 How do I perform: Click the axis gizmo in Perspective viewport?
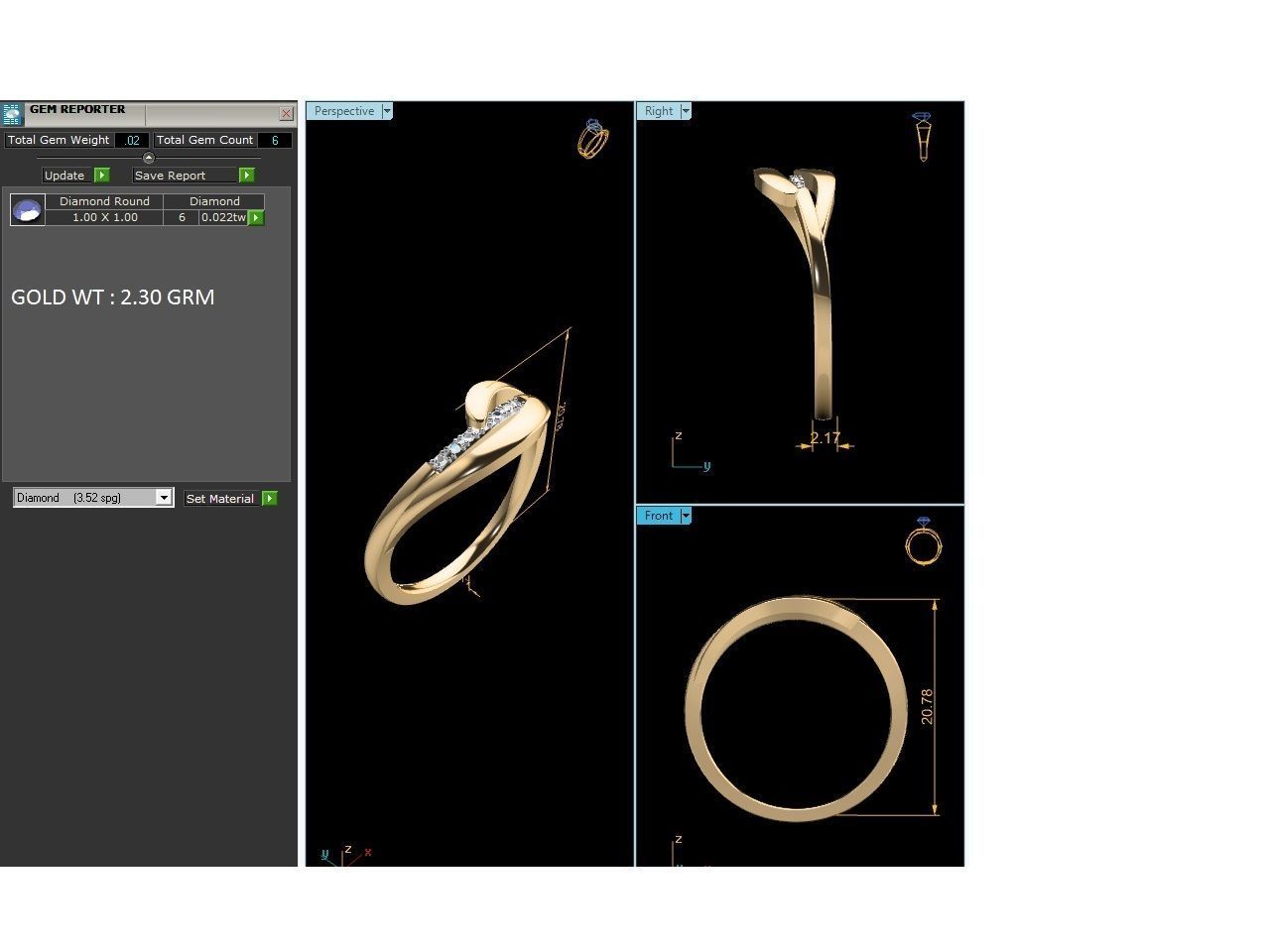point(346,856)
